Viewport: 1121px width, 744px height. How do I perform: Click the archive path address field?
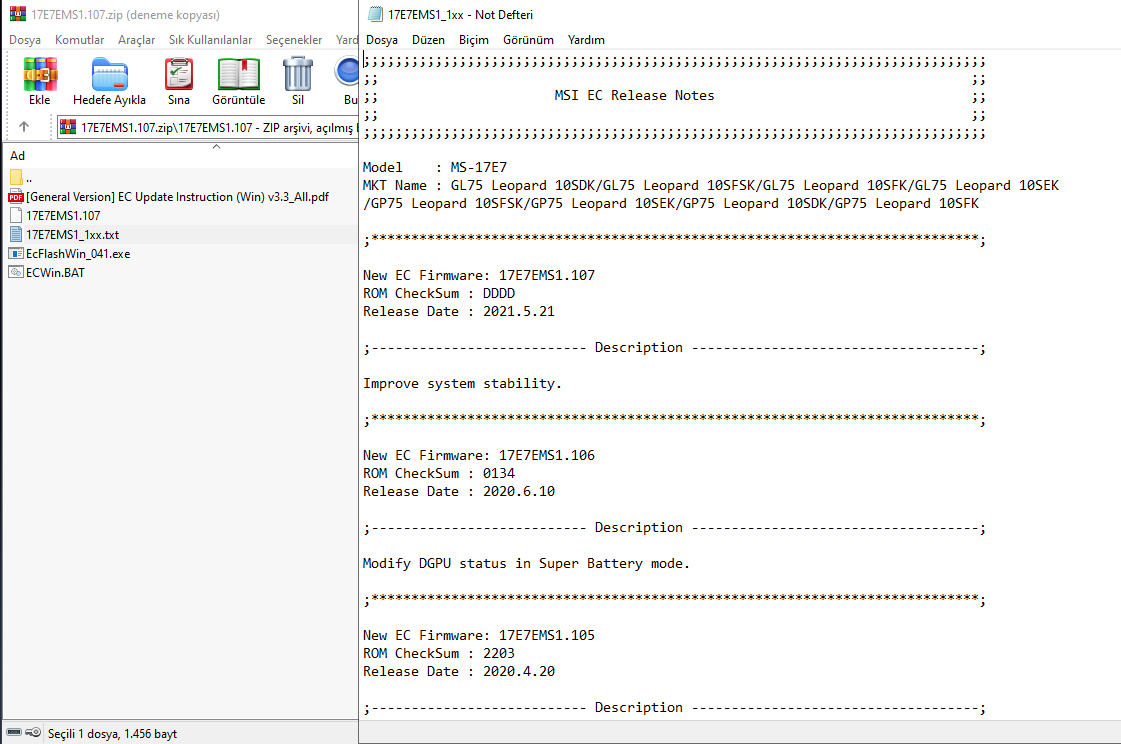click(x=207, y=127)
